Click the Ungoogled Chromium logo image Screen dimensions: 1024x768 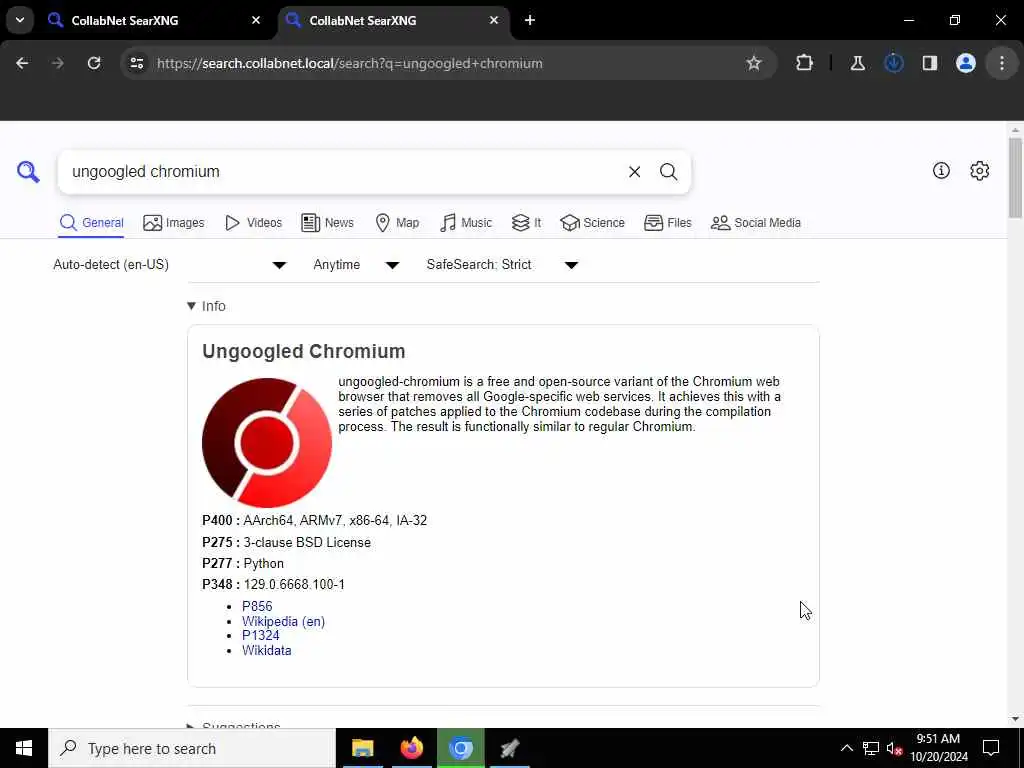(267, 443)
